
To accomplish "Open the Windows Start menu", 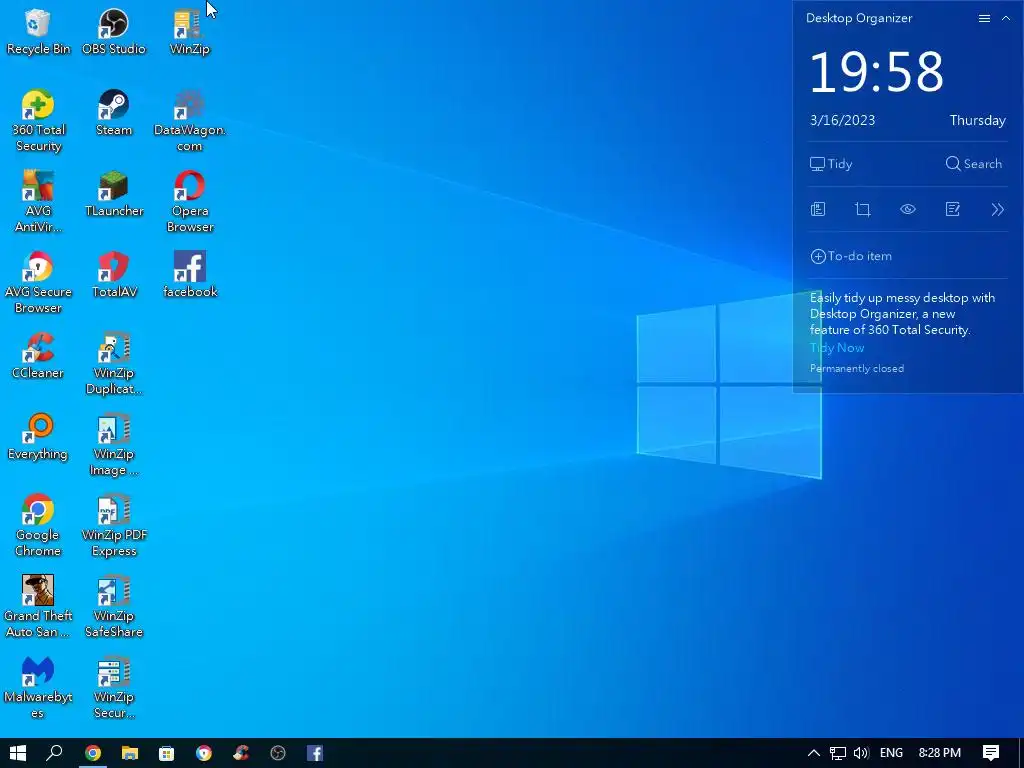I will tap(18, 753).
